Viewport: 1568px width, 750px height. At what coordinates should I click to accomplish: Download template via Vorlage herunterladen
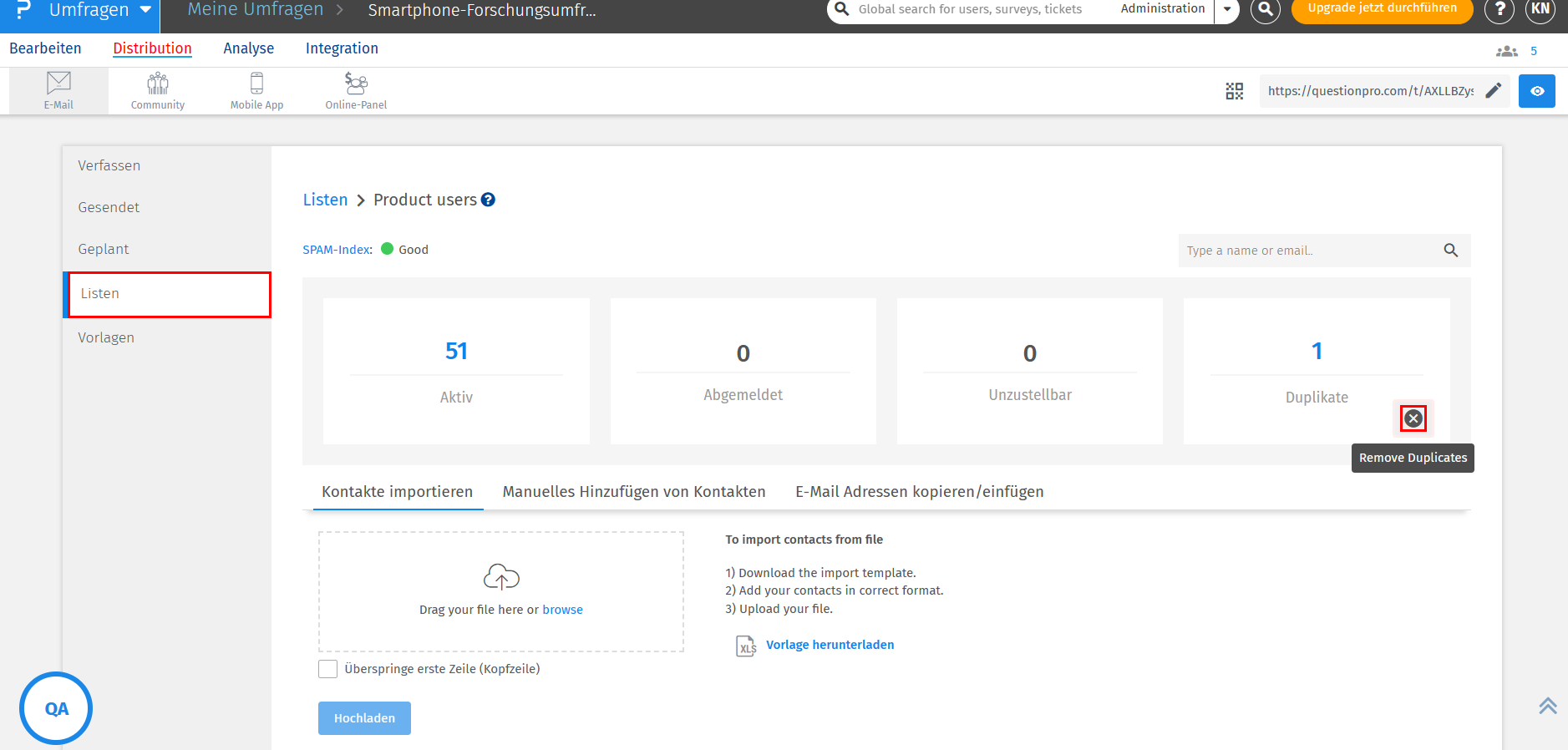tap(830, 645)
